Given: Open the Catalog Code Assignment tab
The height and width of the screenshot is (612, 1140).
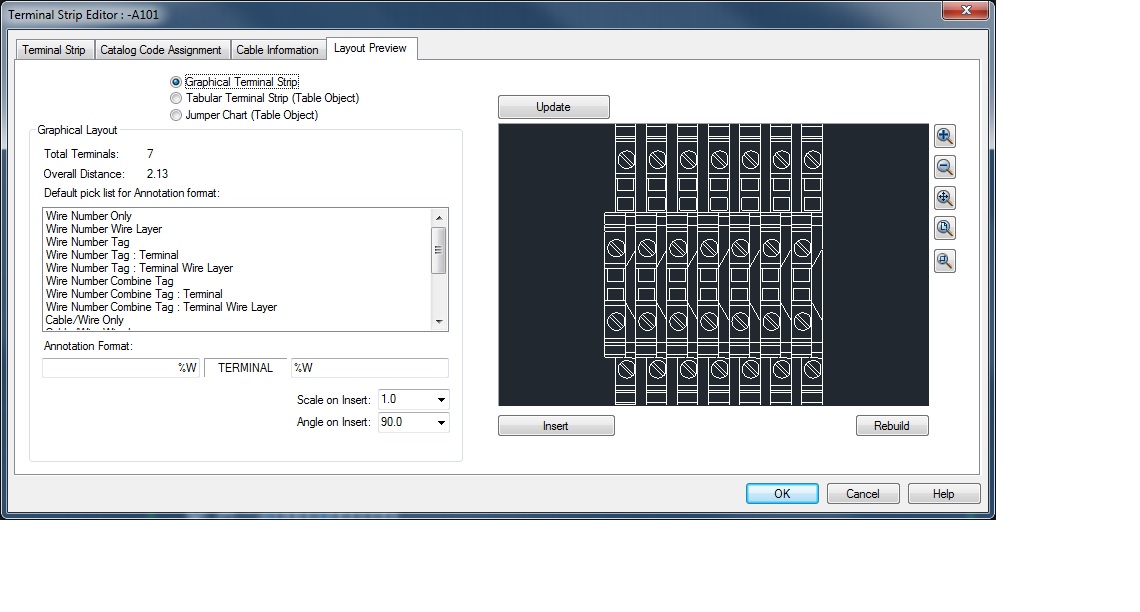Looking at the screenshot, I should tap(161, 50).
